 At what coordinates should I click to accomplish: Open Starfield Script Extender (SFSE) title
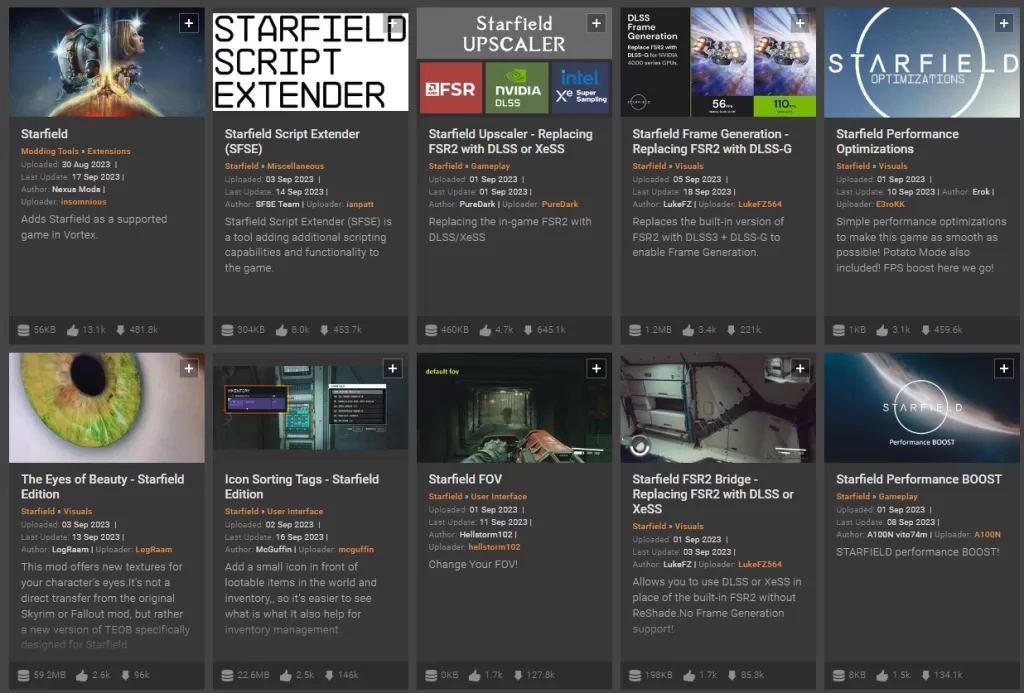[x=292, y=141]
